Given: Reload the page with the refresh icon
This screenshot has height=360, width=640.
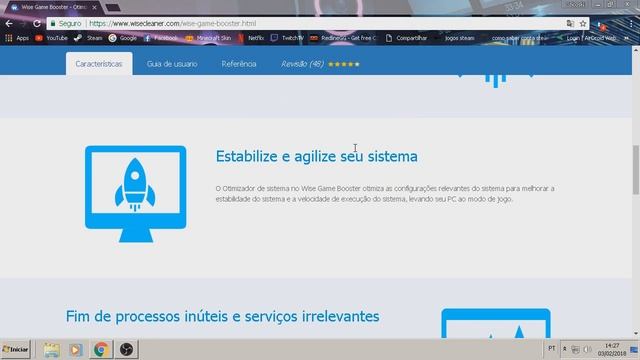Looking at the screenshot, I should 37,24.
